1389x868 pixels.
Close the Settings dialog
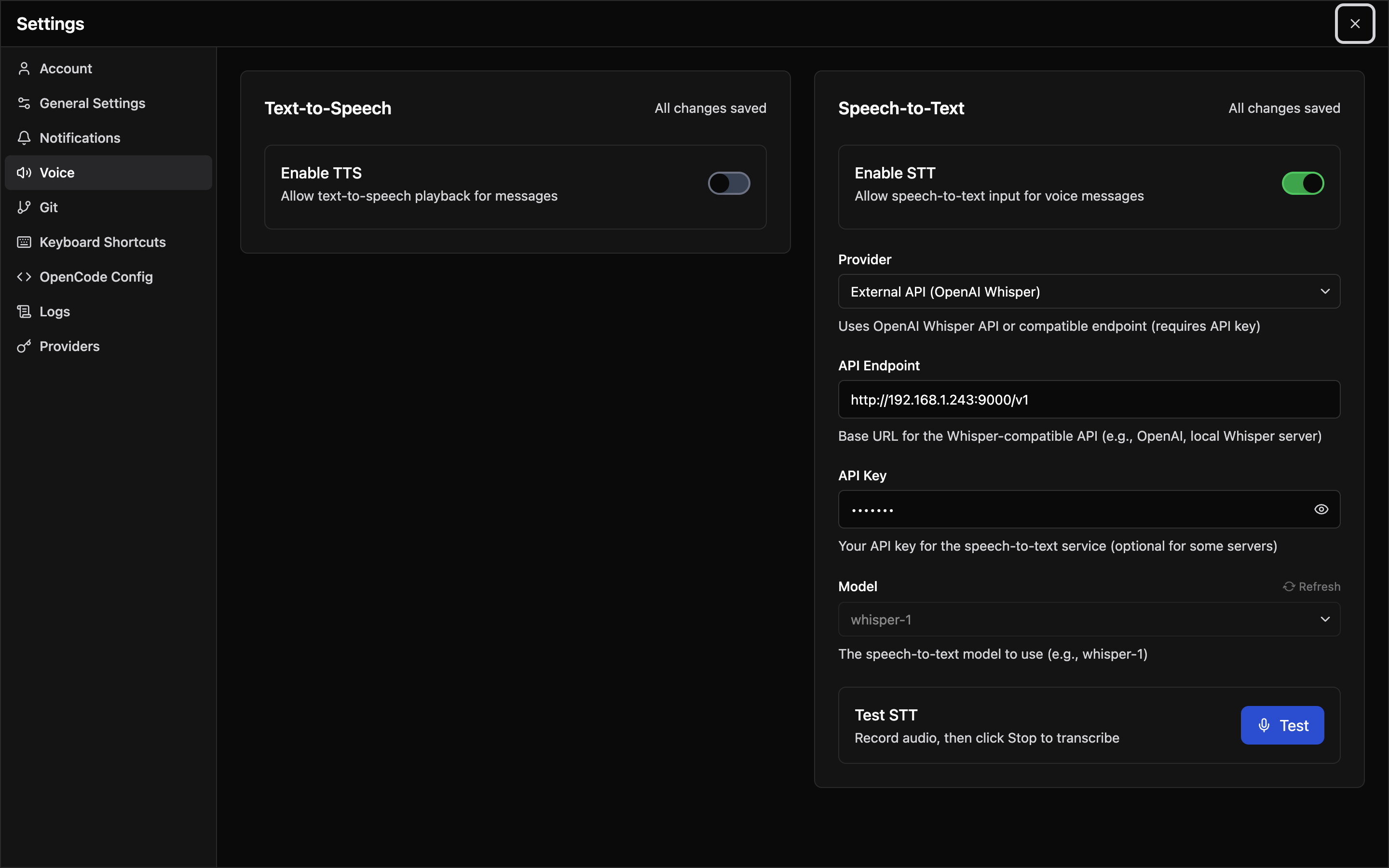tap(1355, 24)
